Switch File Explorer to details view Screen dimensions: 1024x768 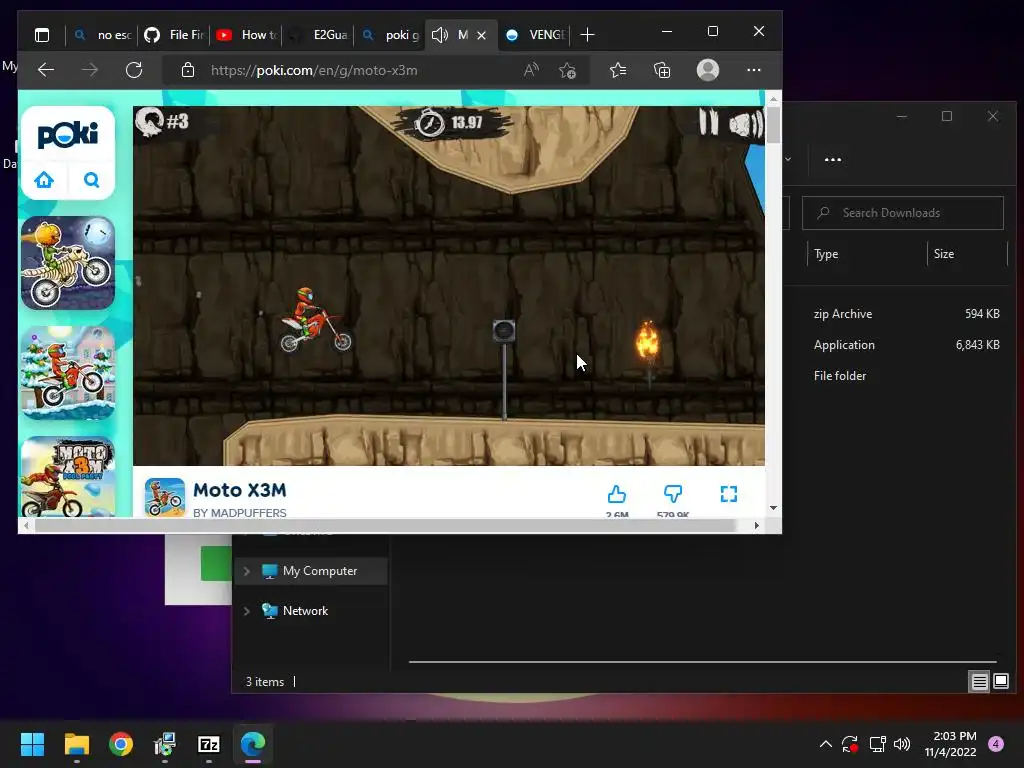[980, 682]
